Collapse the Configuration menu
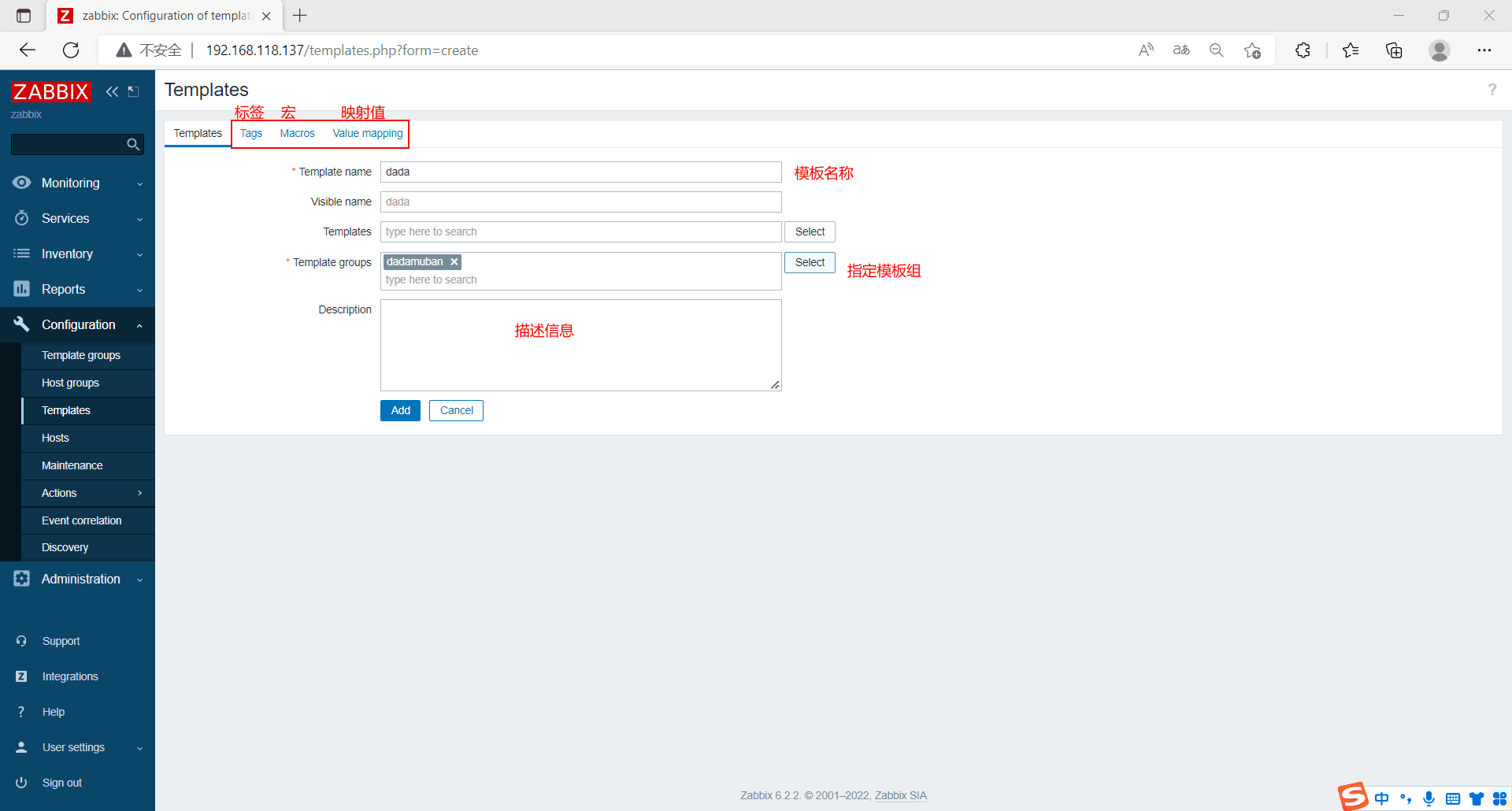1512x811 pixels. 139,325
